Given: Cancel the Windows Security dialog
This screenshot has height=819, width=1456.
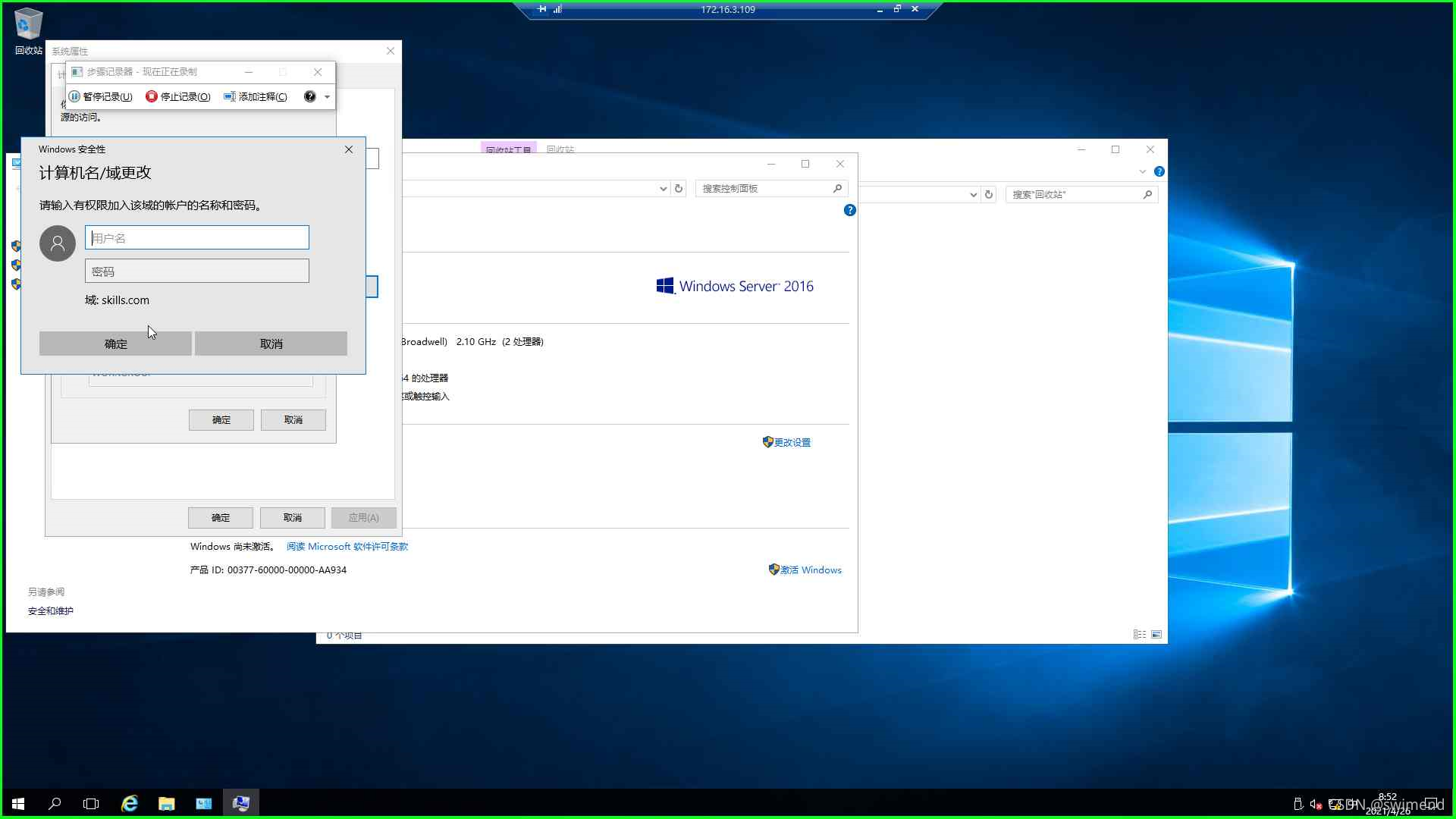Looking at the screenshot, I should coord(271,344).
